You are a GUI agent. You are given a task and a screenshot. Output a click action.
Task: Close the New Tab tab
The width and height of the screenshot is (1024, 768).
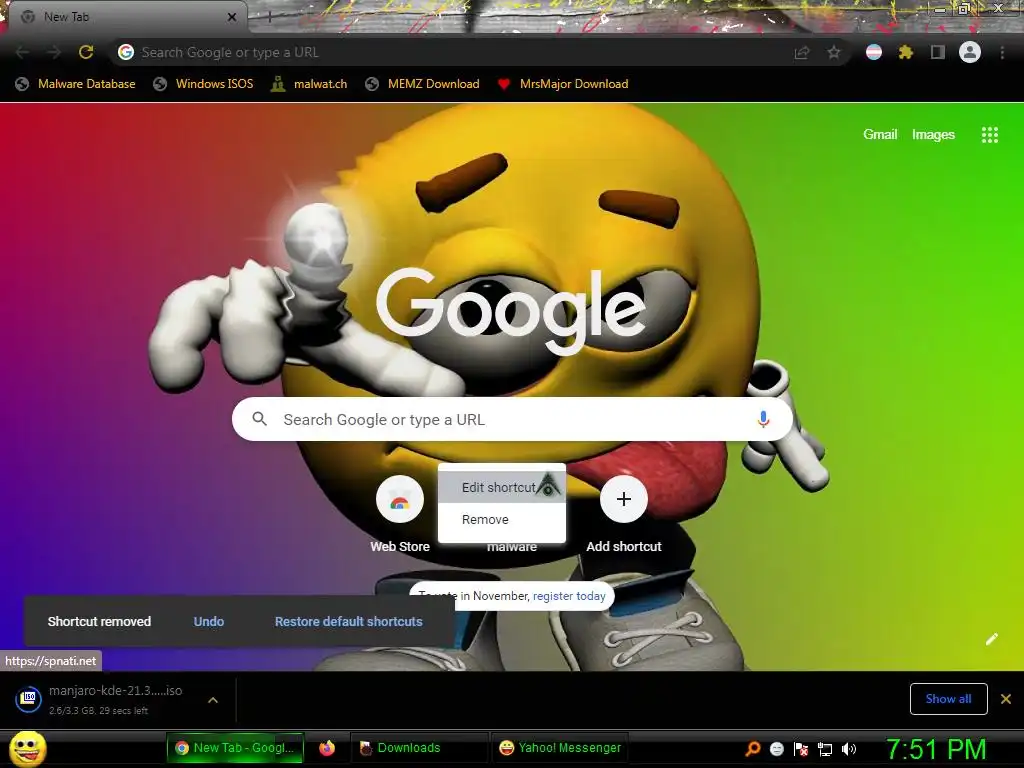(x=232, y=17)
